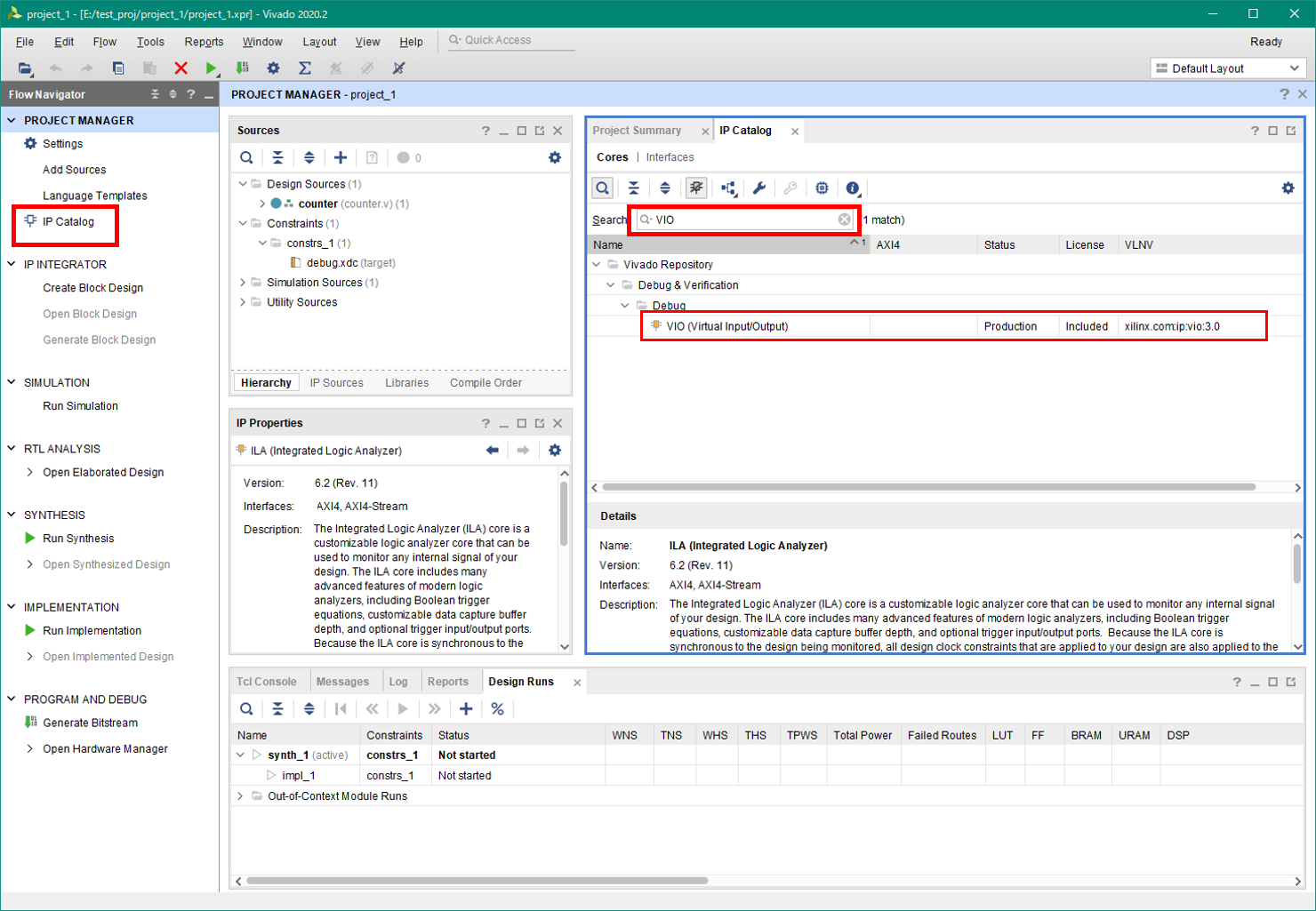Click the info icon in IP Catalog toolbar
The image size is (1316, 911).
(853, 188)
